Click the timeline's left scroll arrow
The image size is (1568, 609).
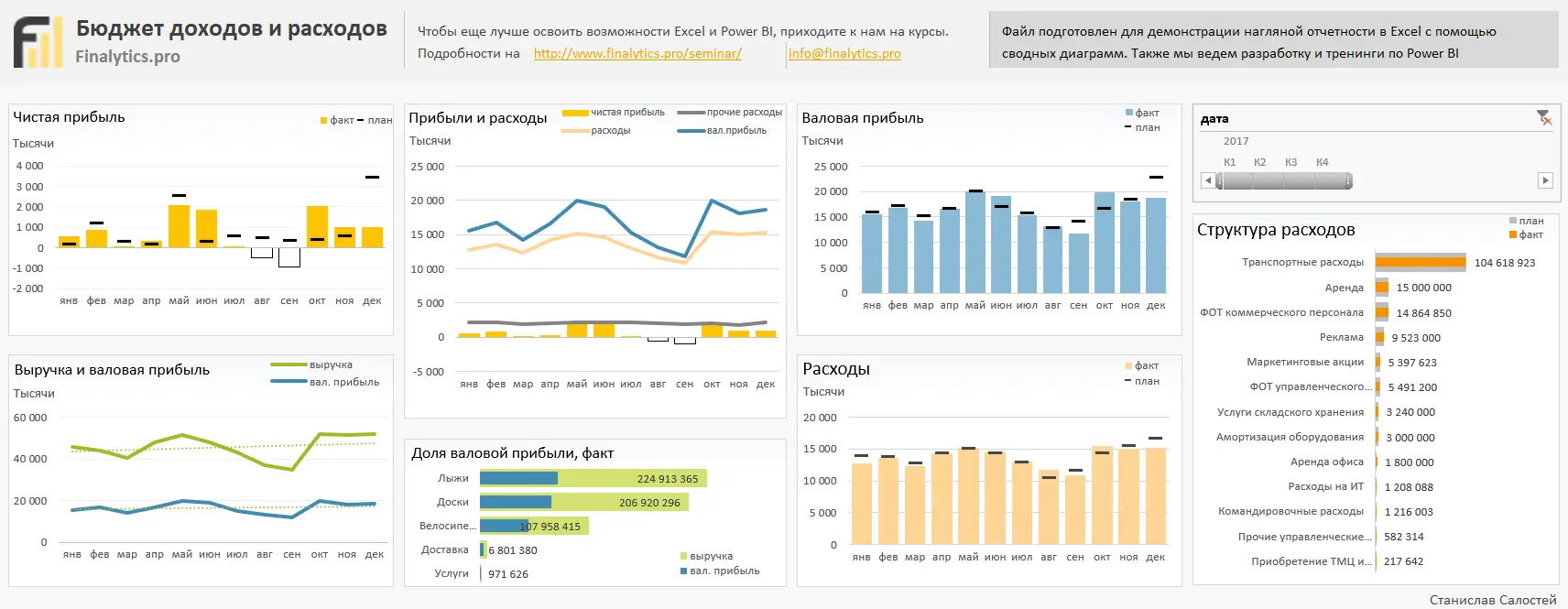tap(1208, 180)
